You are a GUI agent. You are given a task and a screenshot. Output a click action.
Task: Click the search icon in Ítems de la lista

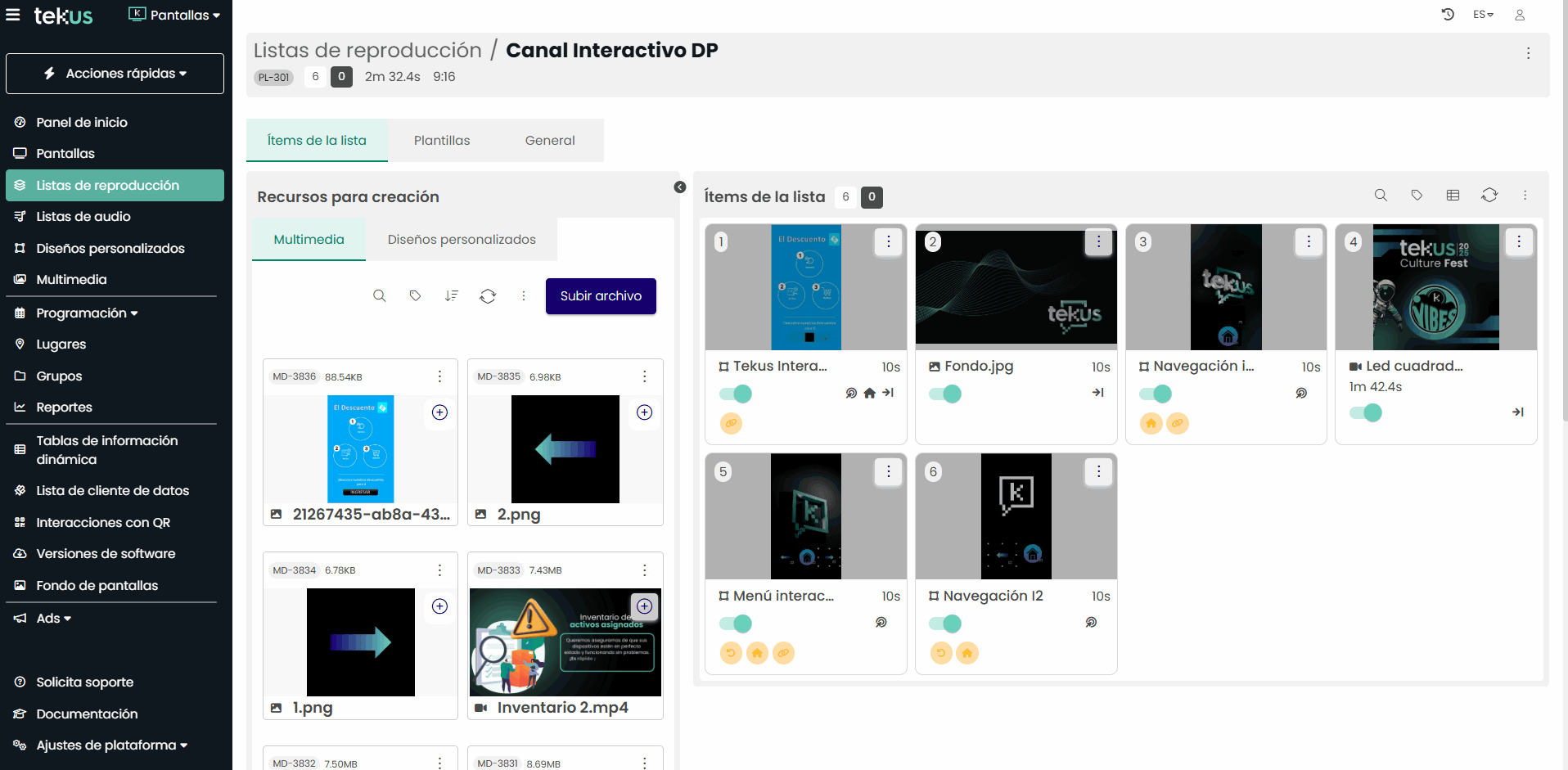[1381, 196]
